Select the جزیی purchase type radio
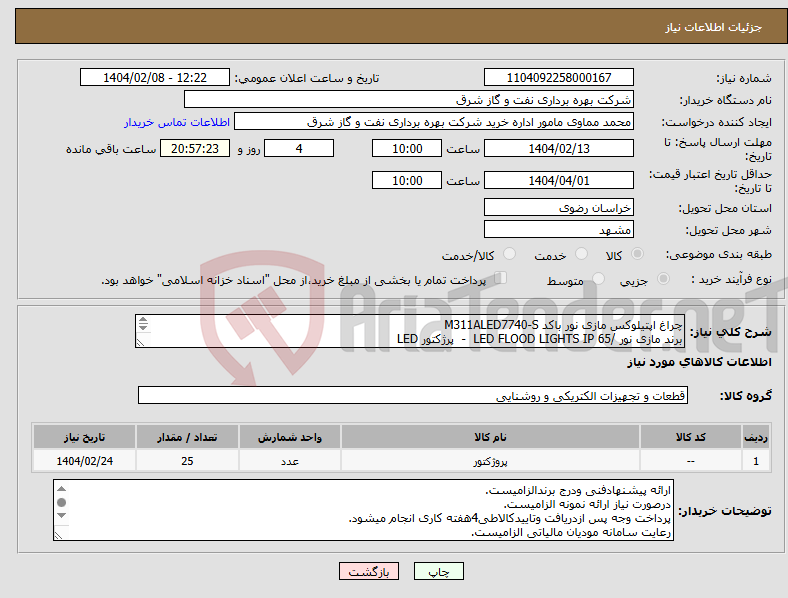Screen dimensions: 788x598 point(663,278)
